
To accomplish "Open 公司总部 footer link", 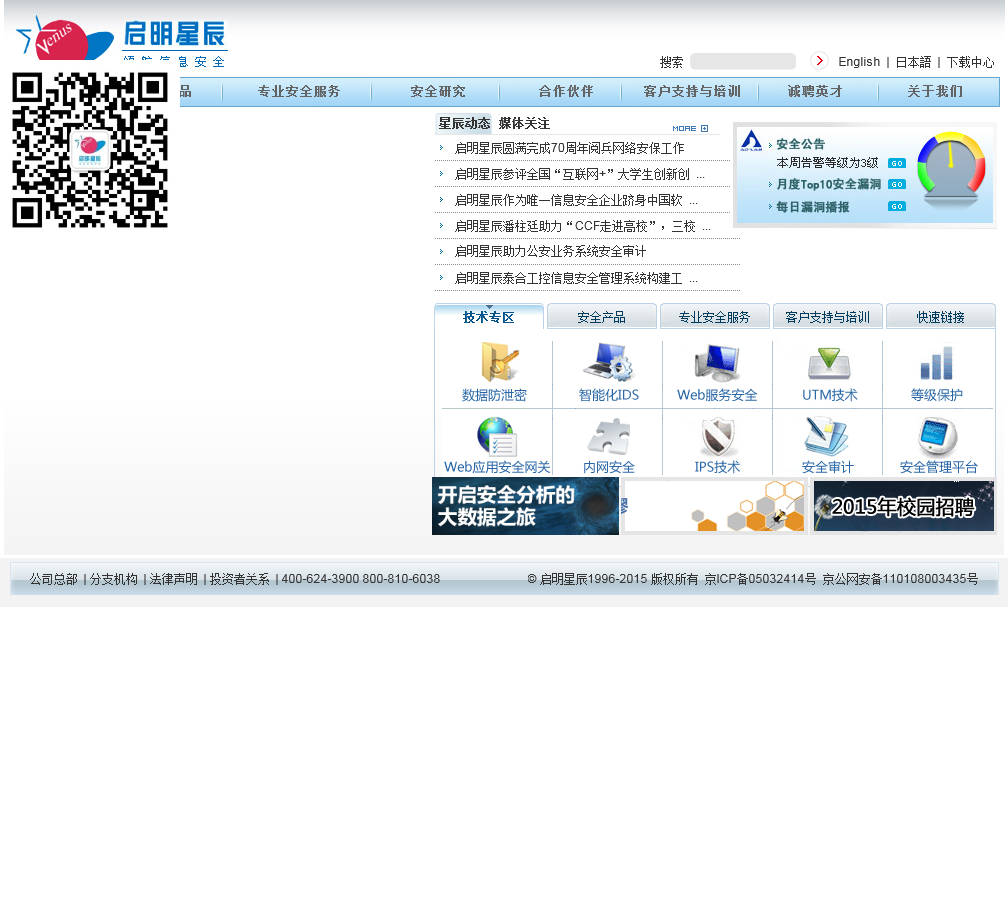I will (x=53, y=579).
